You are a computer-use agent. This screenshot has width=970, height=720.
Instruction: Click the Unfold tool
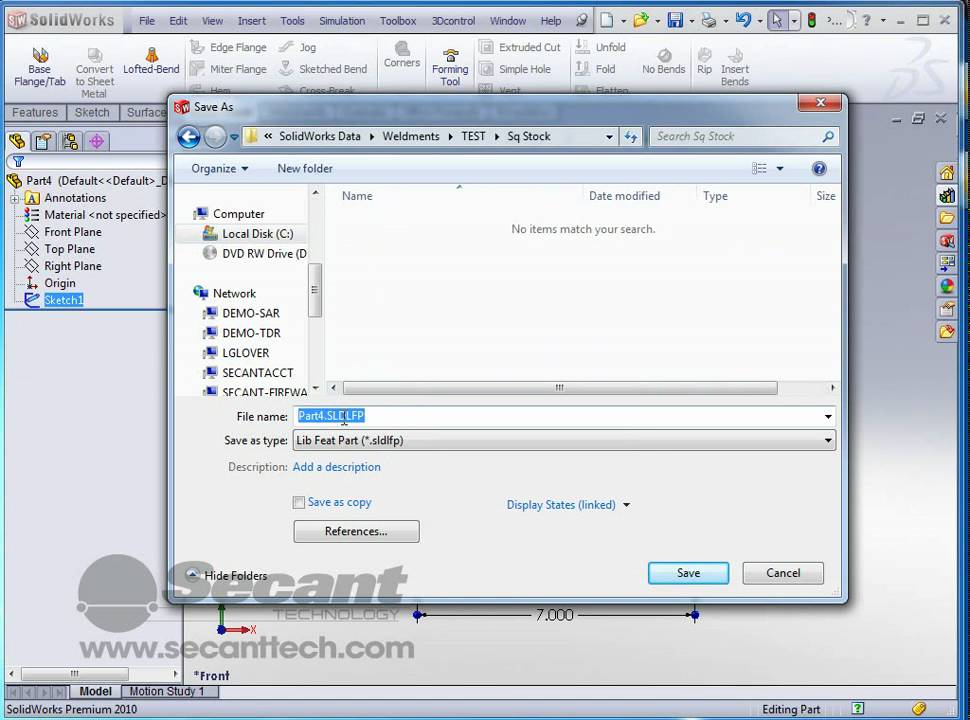tap(600, 47)
